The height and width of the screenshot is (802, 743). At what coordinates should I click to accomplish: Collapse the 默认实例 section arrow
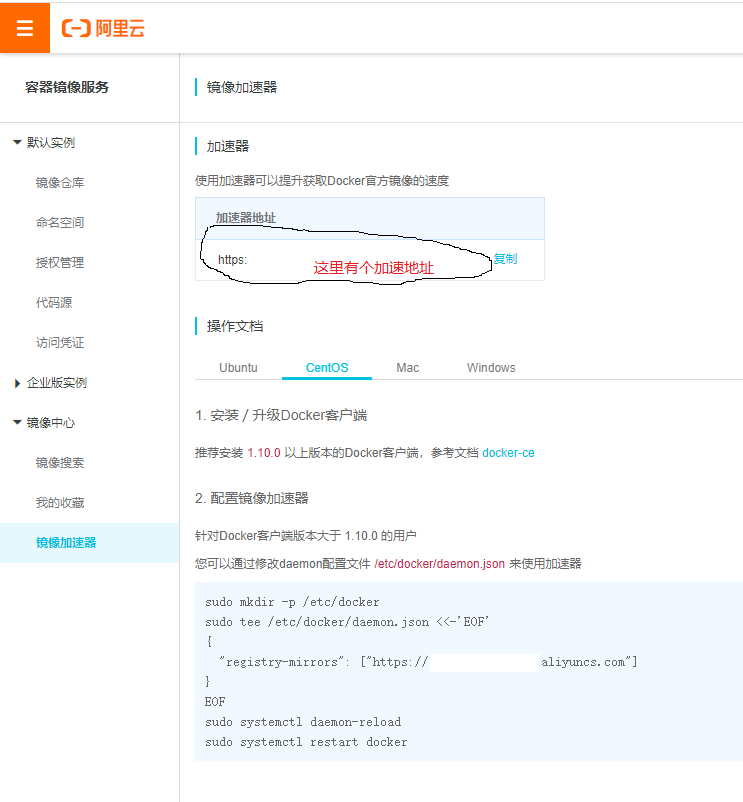(17, 142)
